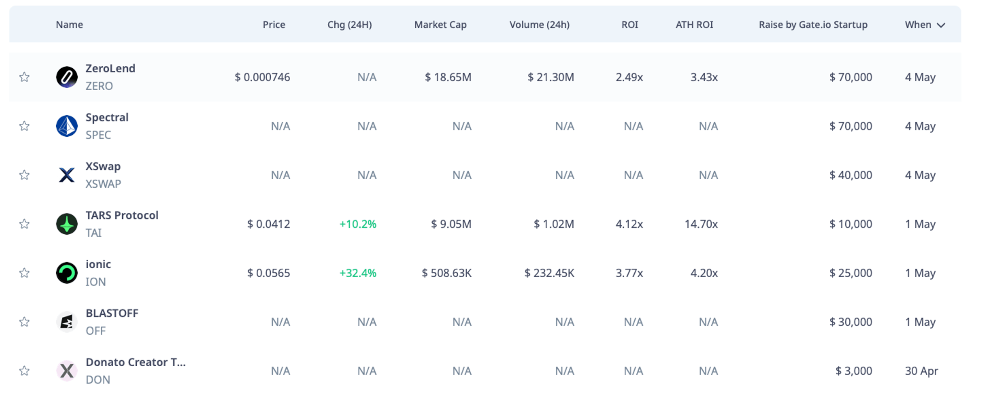The width and height of the screenshot is (1000, 401).
Task: Toggle the TARS Protocol watchlist star
Action: [x=24, y=224]
